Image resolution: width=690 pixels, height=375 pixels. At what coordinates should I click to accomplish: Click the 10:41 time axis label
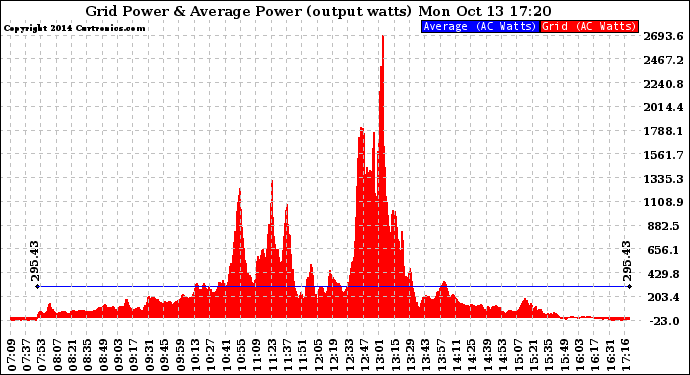225,354
